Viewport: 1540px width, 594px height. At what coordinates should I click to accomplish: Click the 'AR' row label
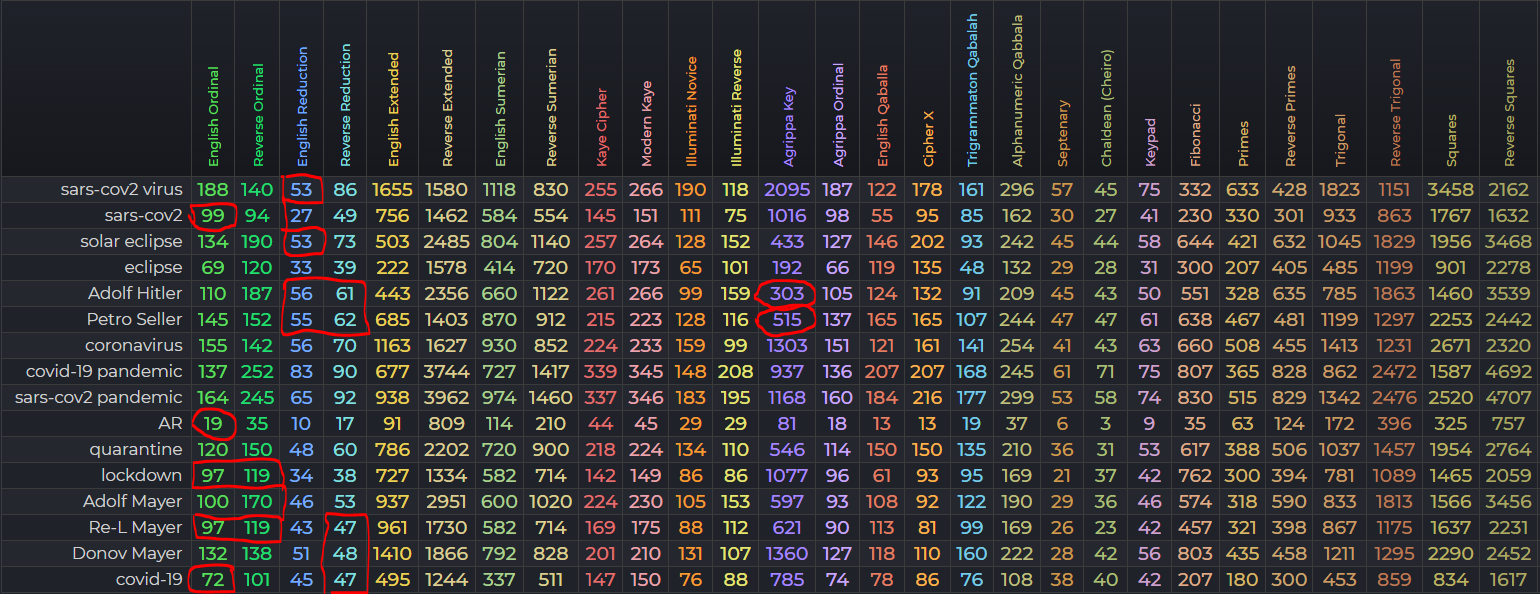coord(171,423)
